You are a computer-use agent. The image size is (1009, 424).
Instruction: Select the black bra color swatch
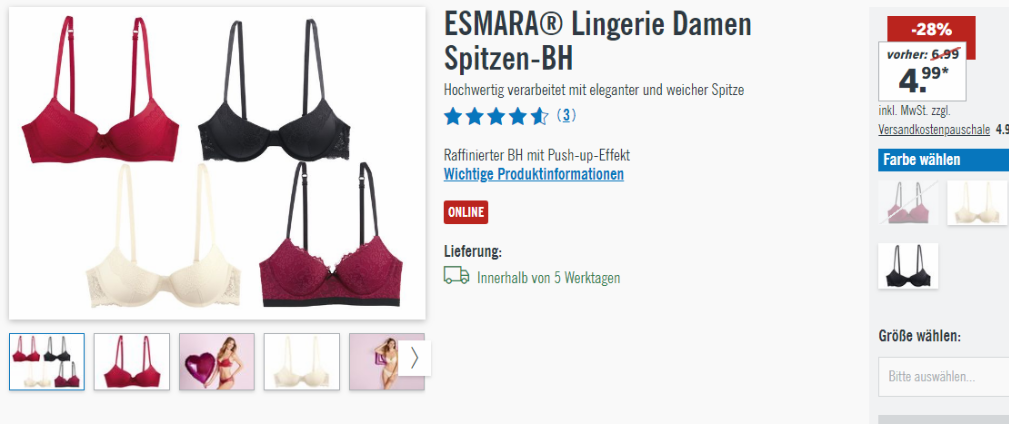908,266
